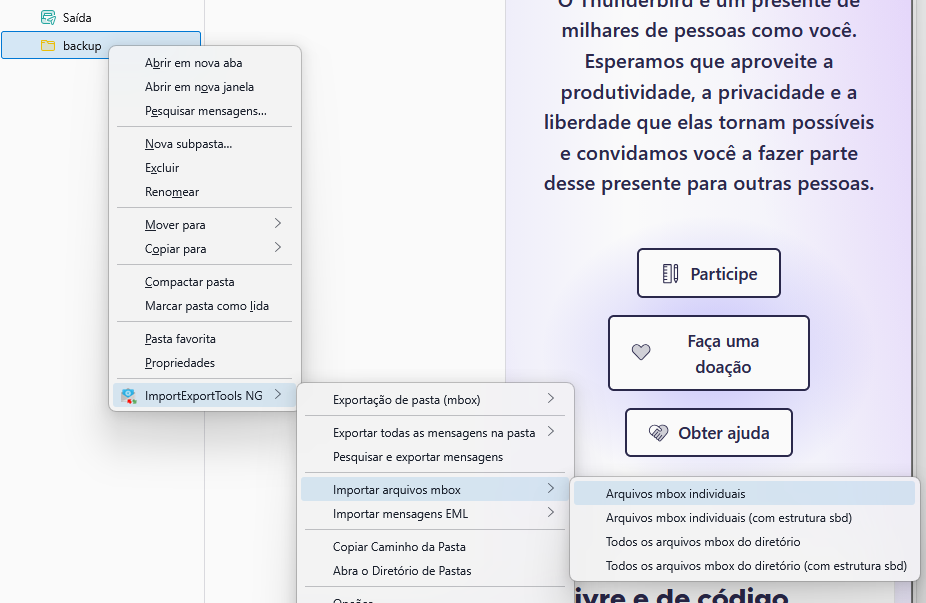This screenshot has height=603, width=926.
Task: Select Pesquisar e exportar mensagens
Action: [x=435, y=457]
